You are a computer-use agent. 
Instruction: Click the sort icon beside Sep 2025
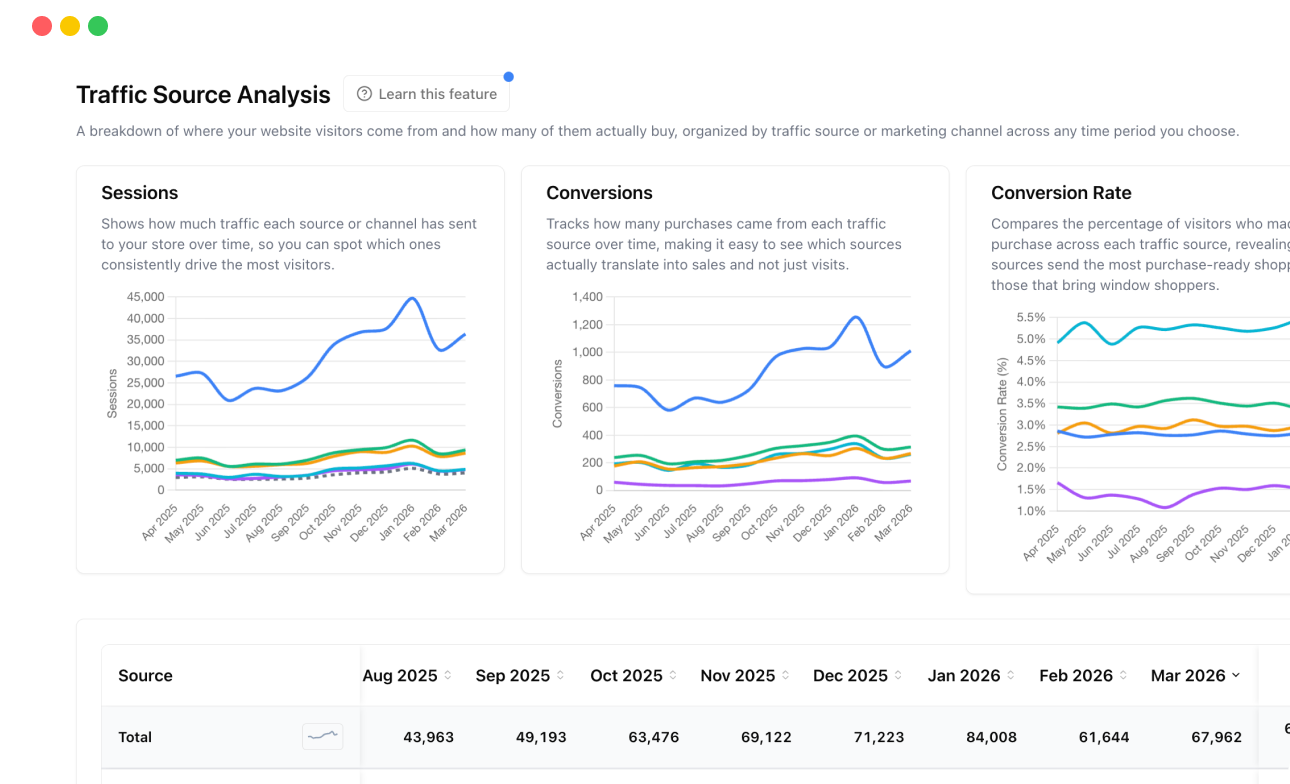coord(559,675)
